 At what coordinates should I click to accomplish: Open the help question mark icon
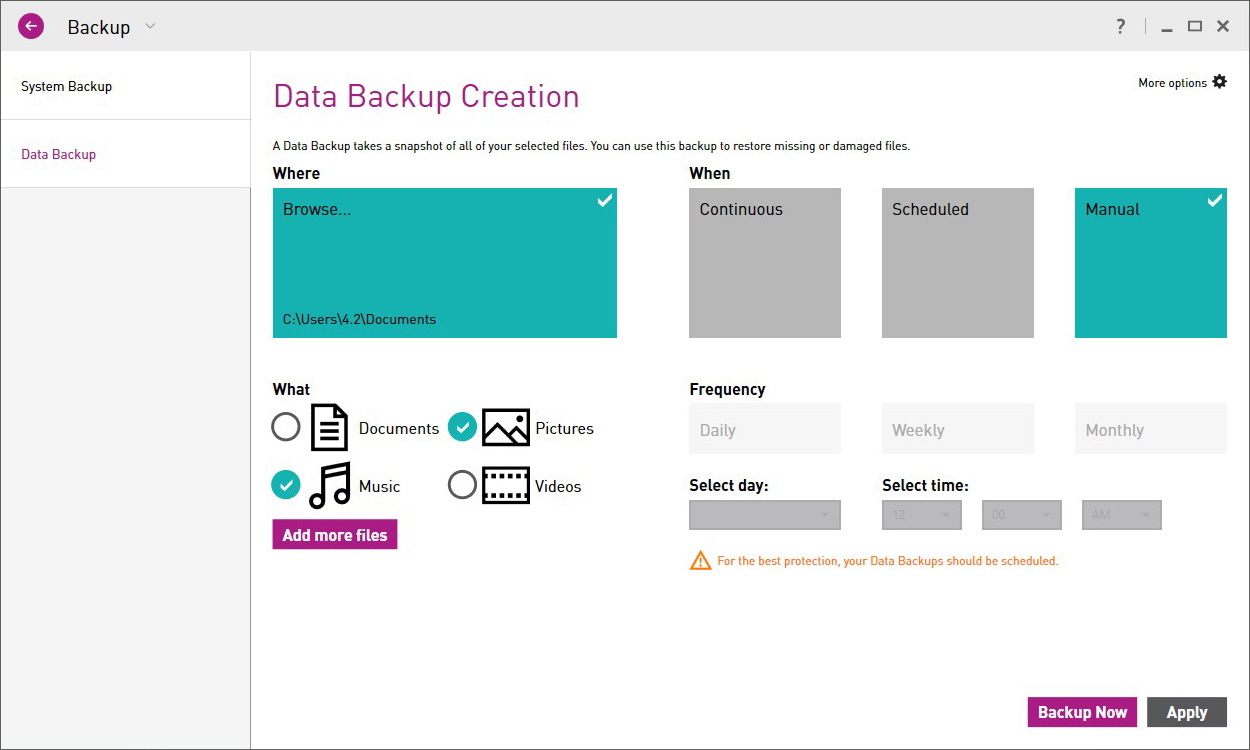[x=1121, y=27]
